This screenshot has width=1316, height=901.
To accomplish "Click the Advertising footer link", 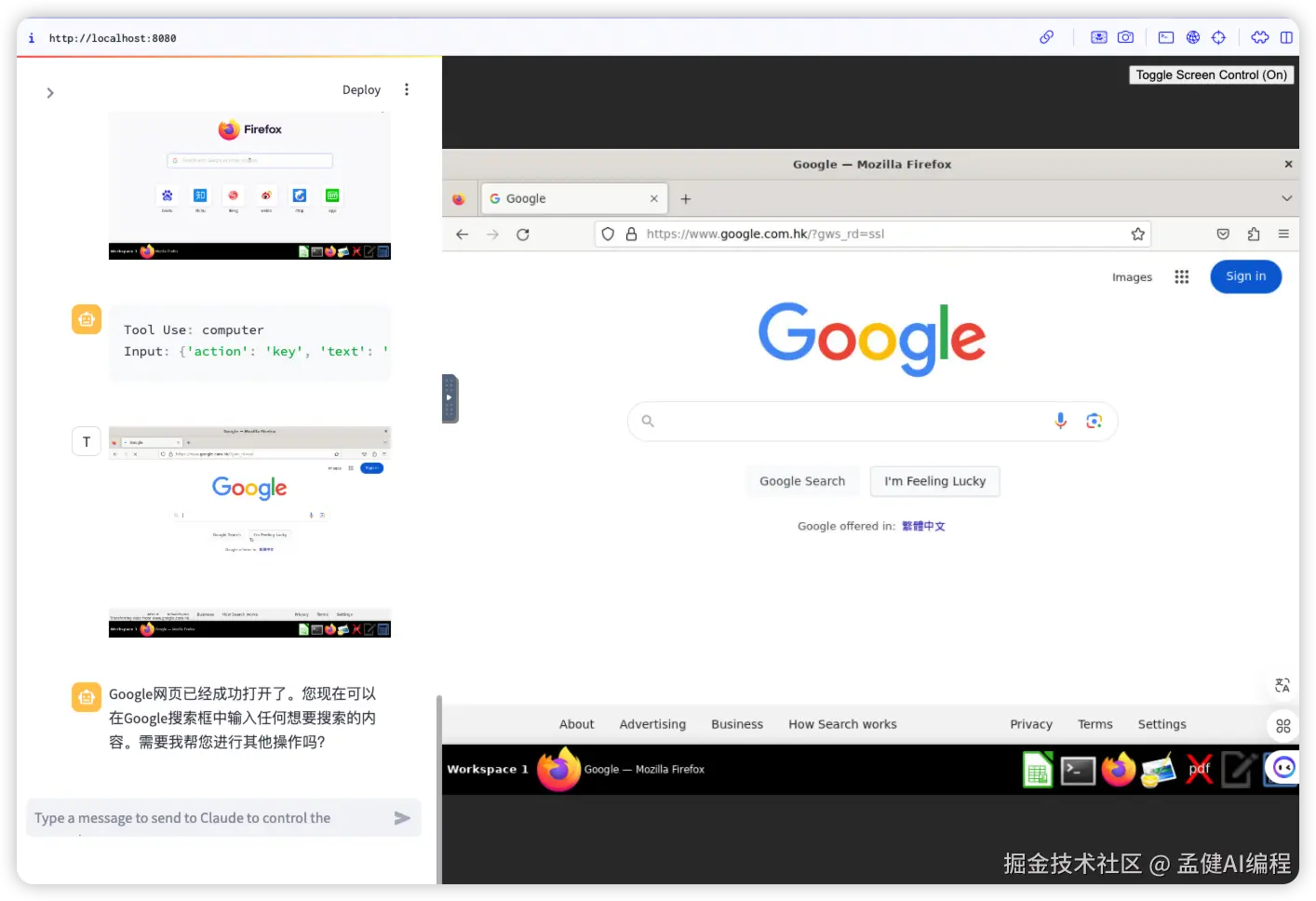I will tap(652, 724).
